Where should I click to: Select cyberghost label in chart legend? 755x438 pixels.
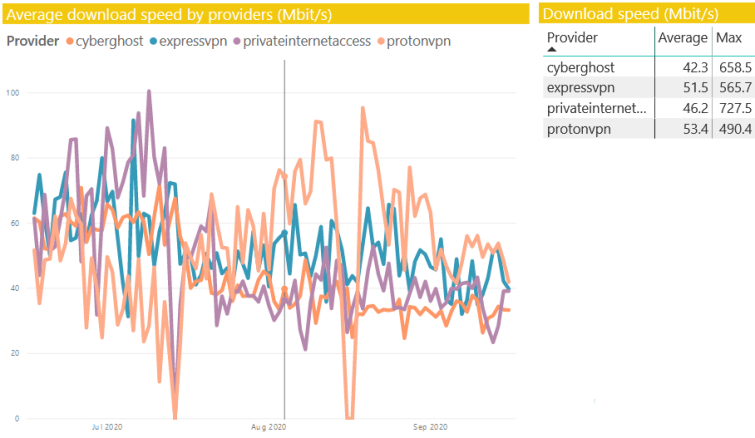[110, 41]
